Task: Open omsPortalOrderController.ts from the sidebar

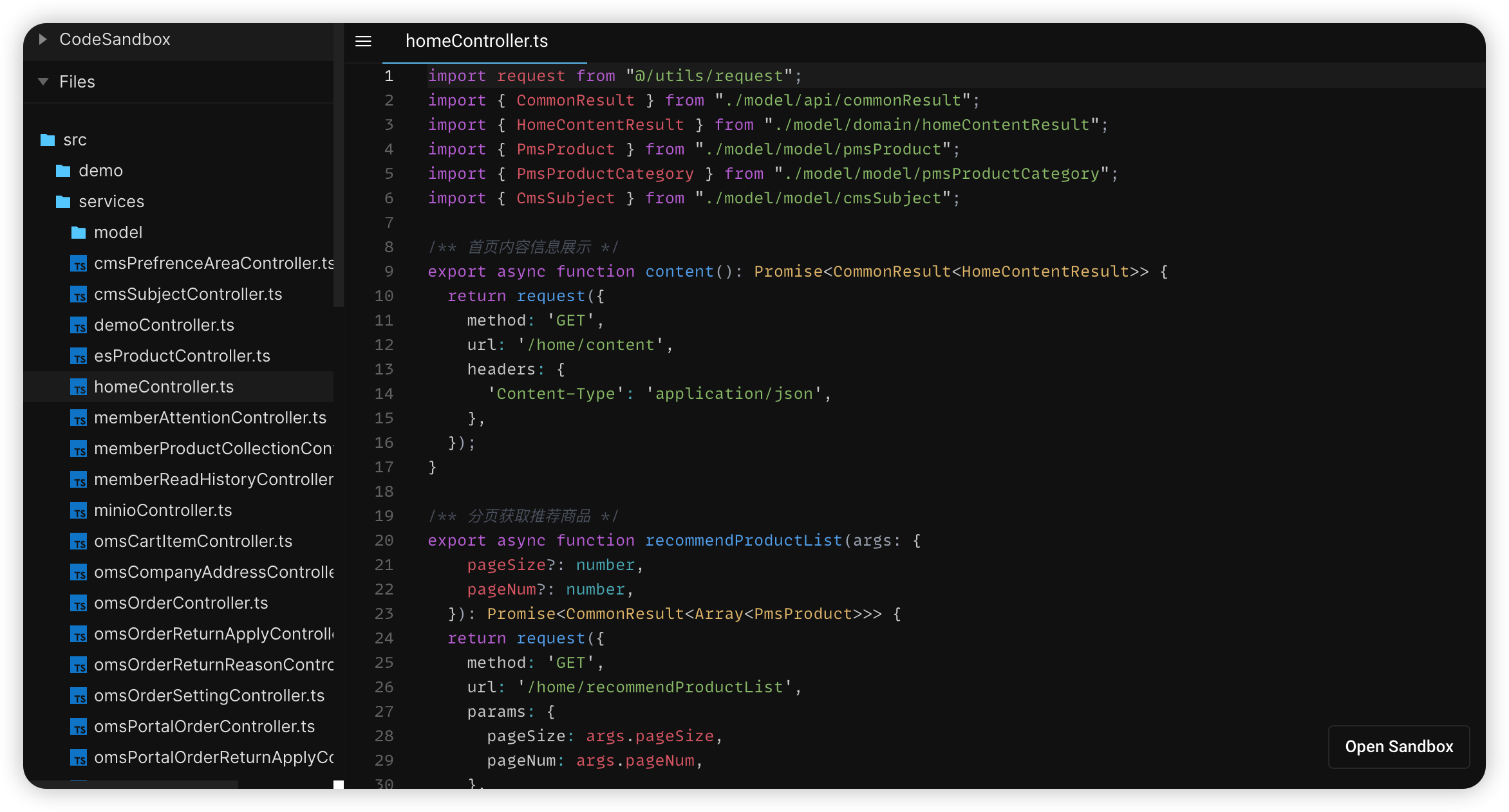Action: click(205, 726)
